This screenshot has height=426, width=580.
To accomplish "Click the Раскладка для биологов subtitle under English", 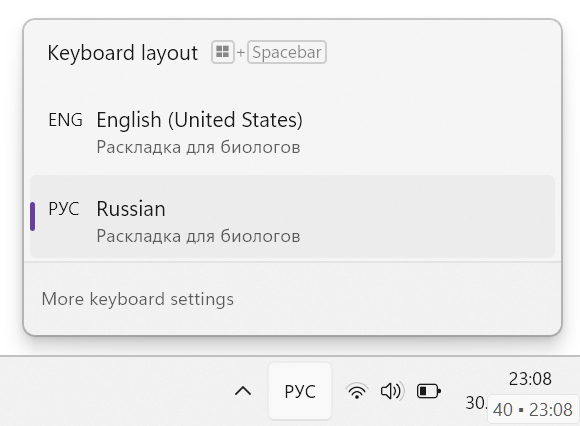I will [198, 147].
